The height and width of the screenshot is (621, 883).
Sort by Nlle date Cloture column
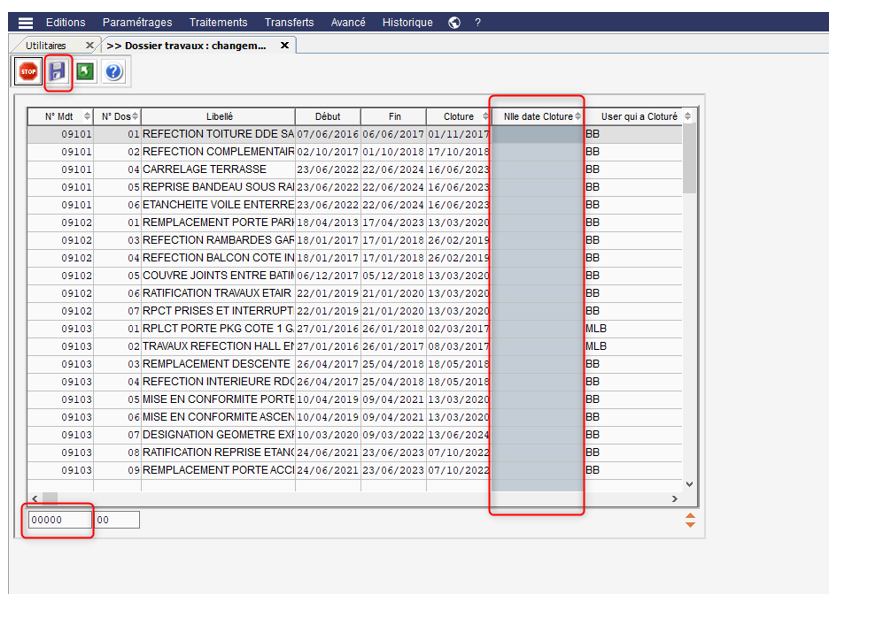pyautogui.click(x=538, y=117)
